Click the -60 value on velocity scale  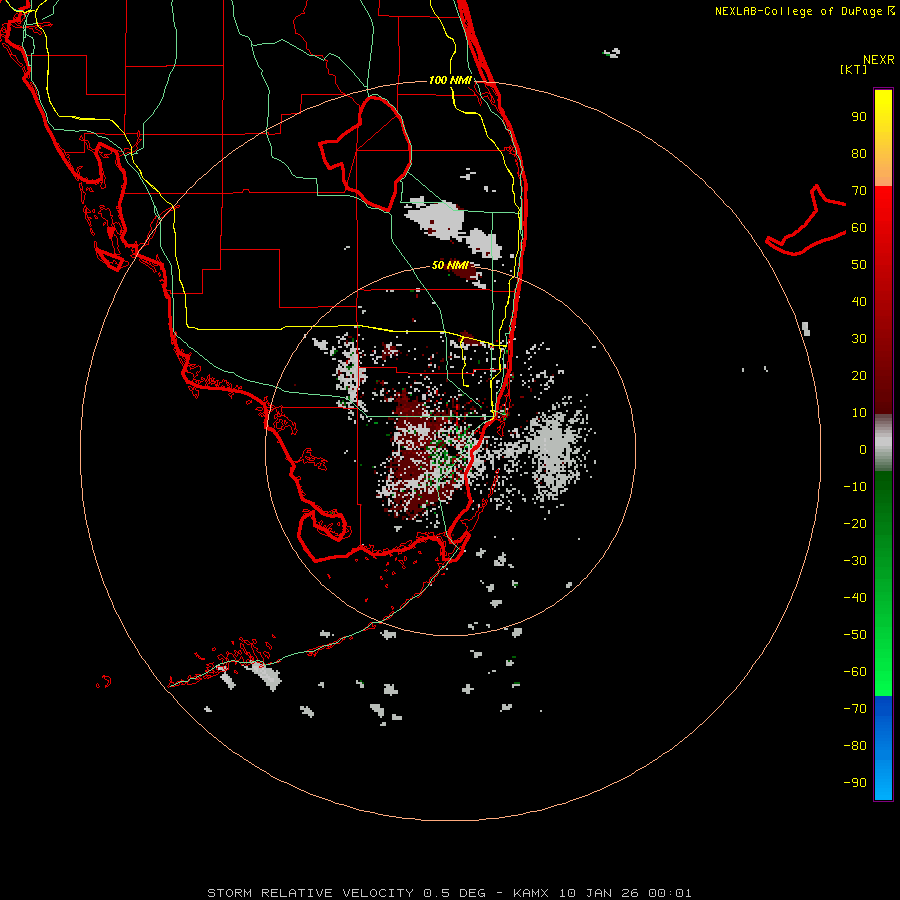(x=855, y=672)
